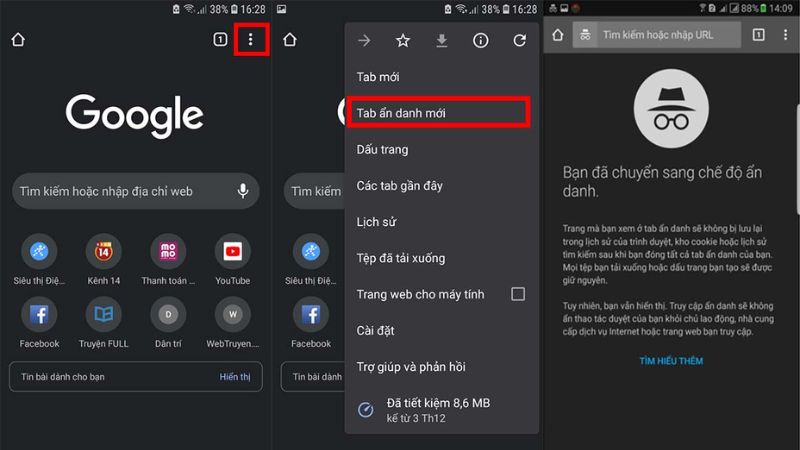Tap page info icon in menu toolbar
Image resolution: width=800 pixels, height=450 pixels.
pyautogui.click(x=481, y=40)
